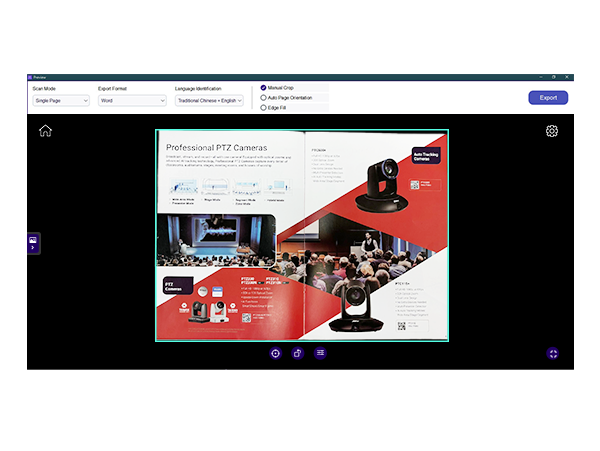The height and width of the screenshot is (451, 600).
Task: Click the Preview app icon in title bar
Action: [31, 76]
